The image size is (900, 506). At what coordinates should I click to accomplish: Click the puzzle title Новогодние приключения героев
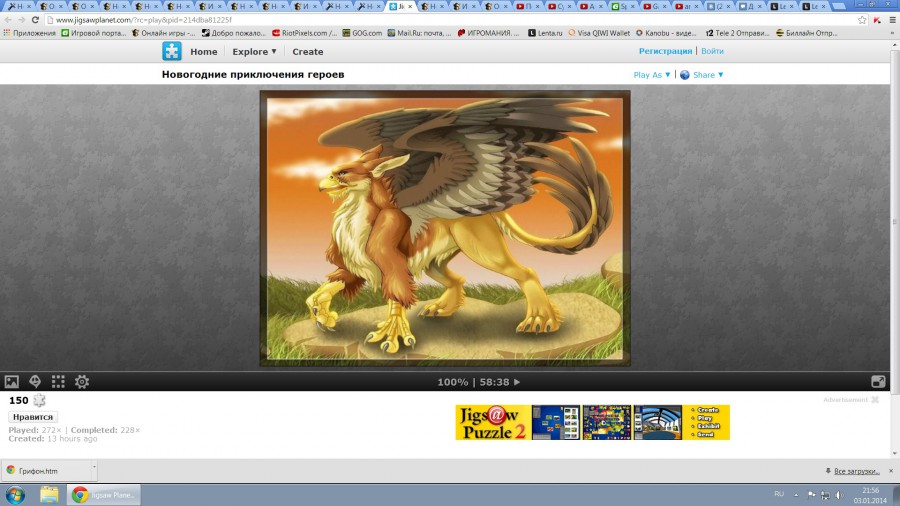click(253, 75)
